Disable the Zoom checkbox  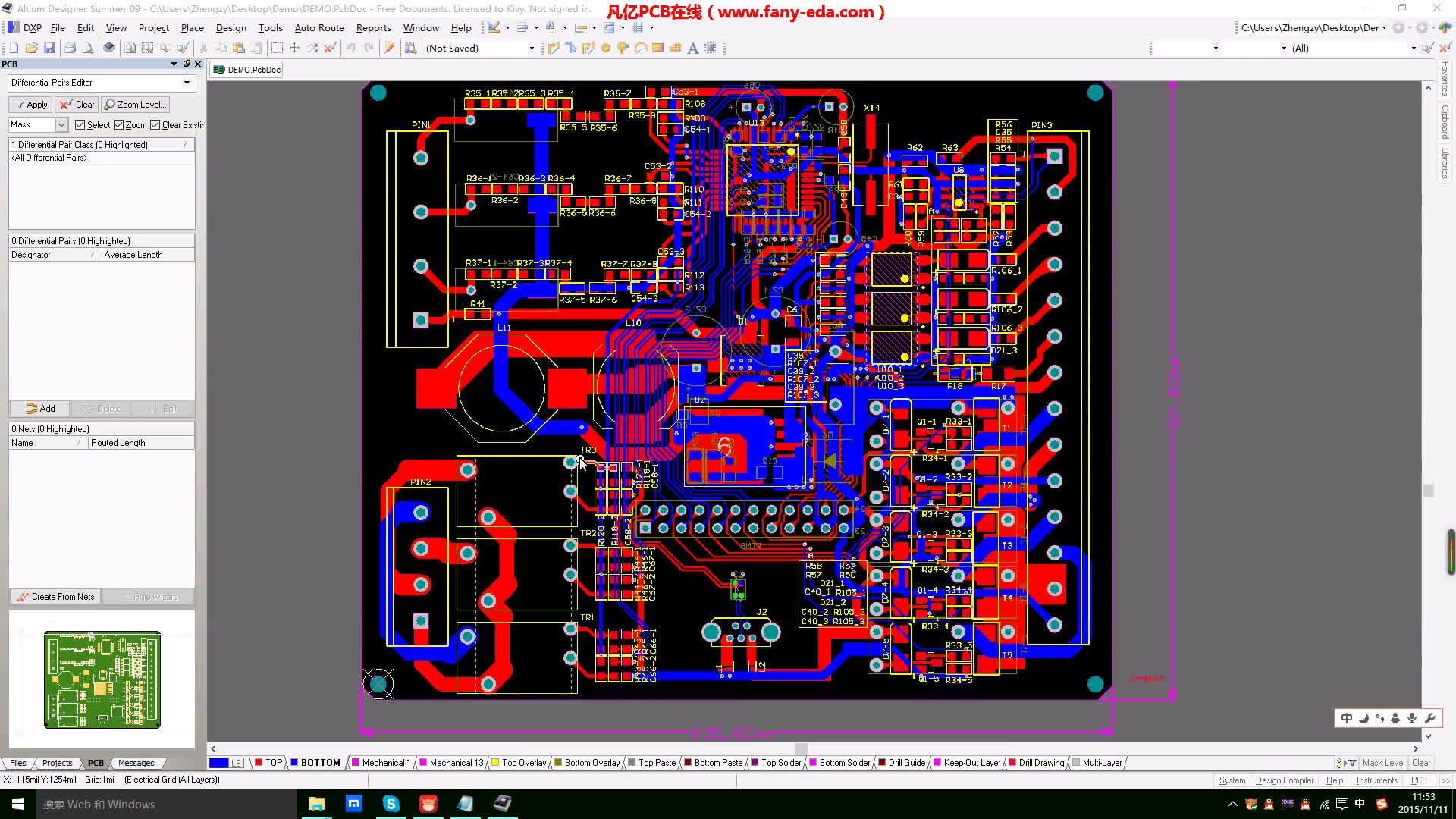tap(120, 124)
